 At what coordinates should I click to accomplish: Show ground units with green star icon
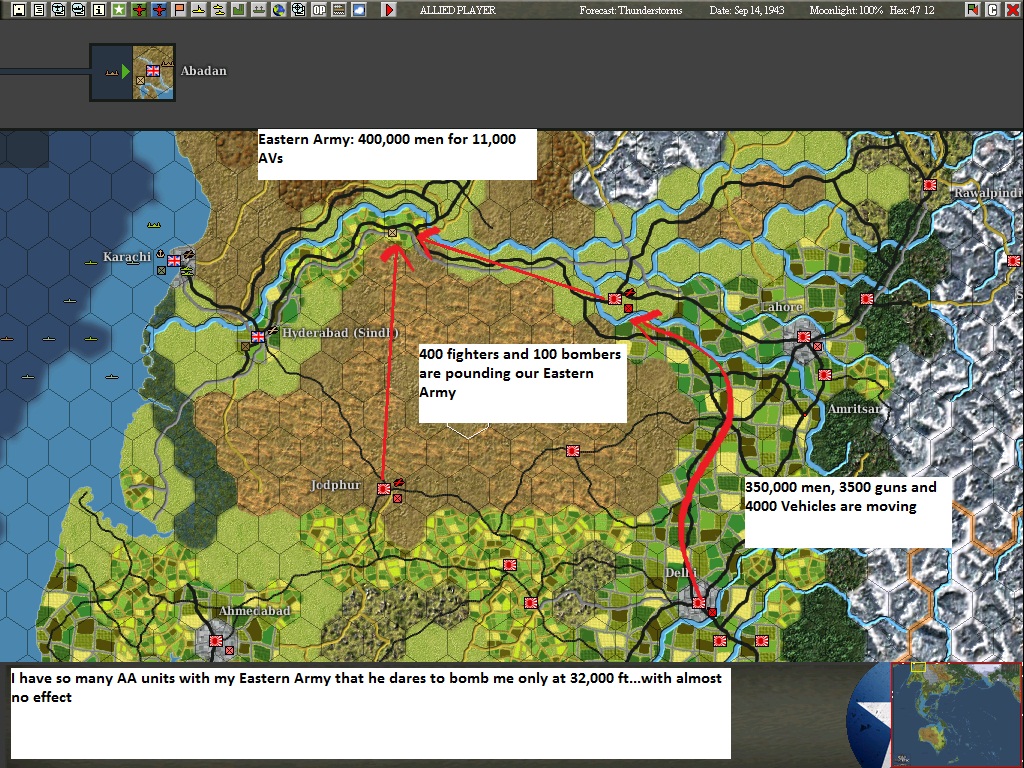tap(119, 10)
